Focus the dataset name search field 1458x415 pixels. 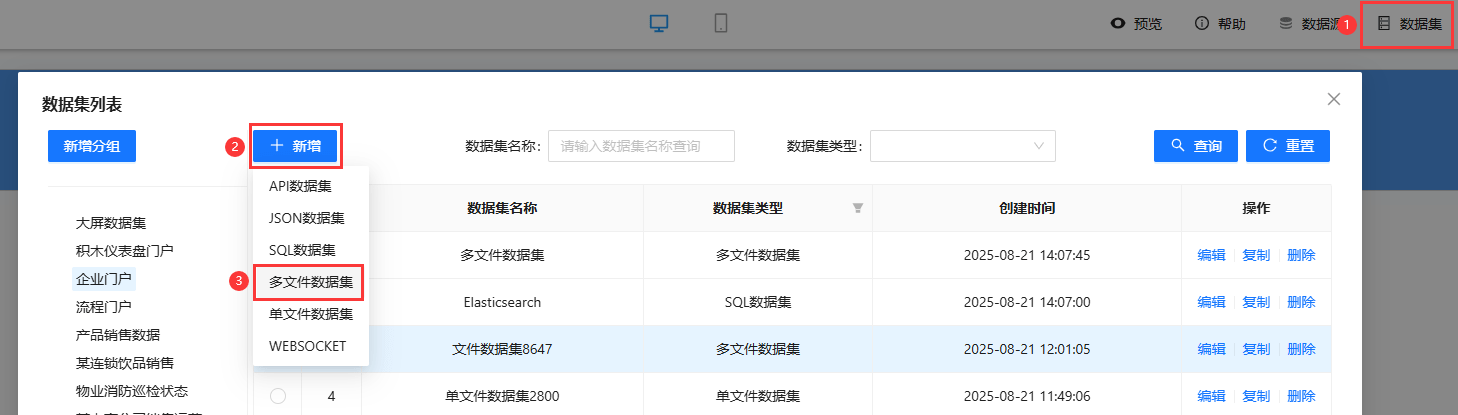[641, 146]
